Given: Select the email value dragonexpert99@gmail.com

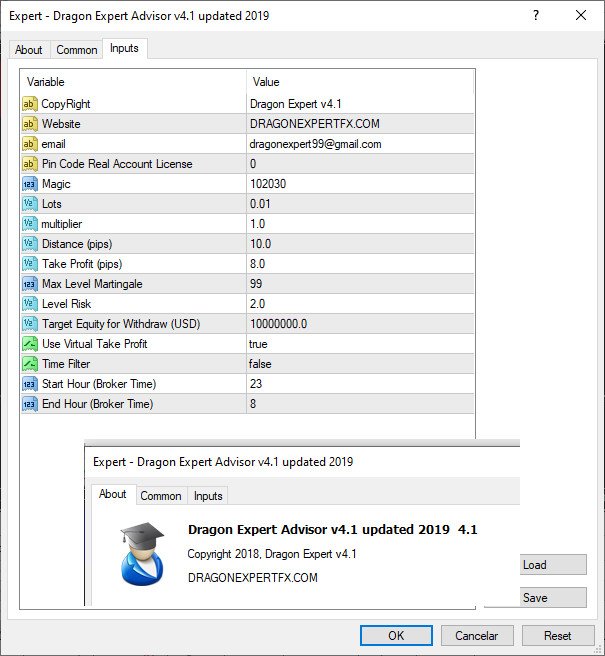Looking at the screenshot, I should pos(361,144).
